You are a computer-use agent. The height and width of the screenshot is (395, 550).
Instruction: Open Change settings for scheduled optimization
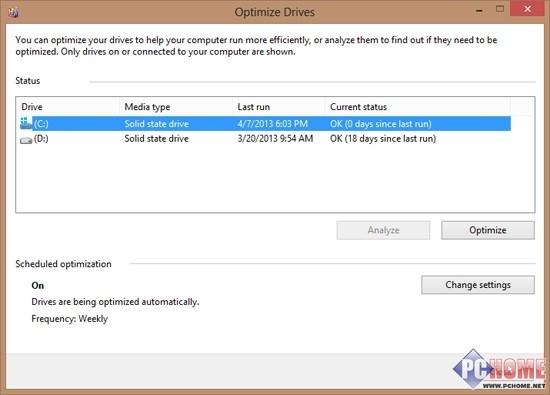[478, 284]
